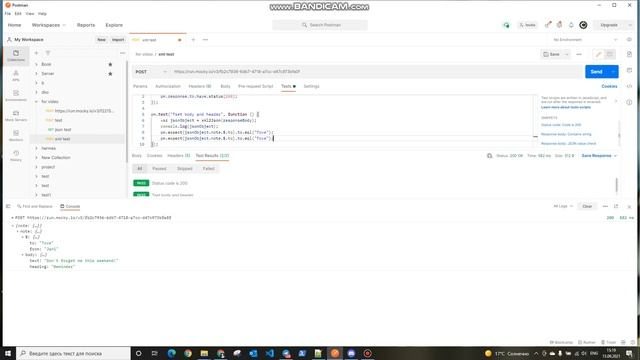This screenshot has width=640, height=360.
Task: Click the Import button
Action: click(118, 40)
